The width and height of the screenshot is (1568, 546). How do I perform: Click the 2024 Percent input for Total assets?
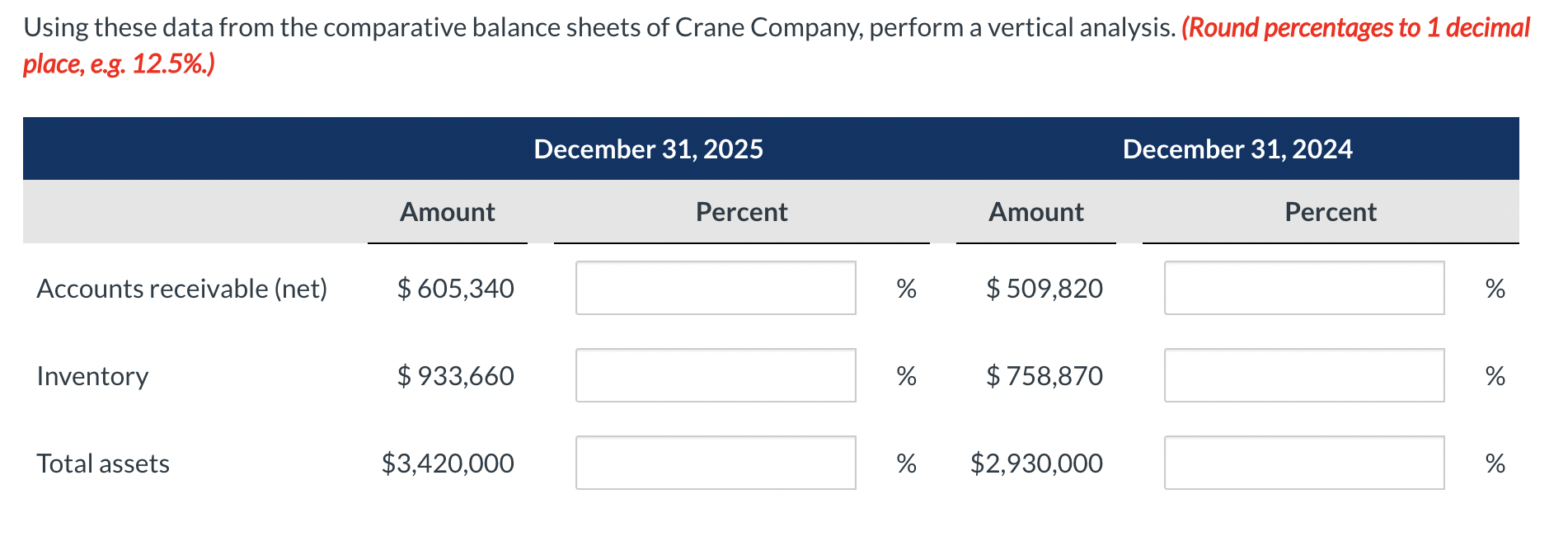click(x=1304, y=464)
